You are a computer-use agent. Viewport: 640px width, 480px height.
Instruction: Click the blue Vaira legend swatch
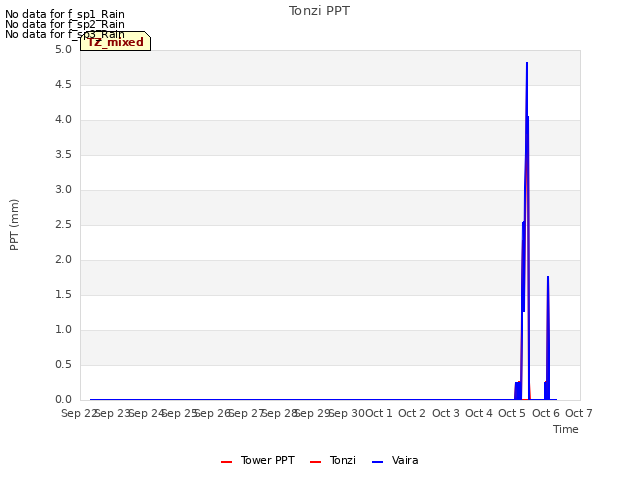(378, 462)
